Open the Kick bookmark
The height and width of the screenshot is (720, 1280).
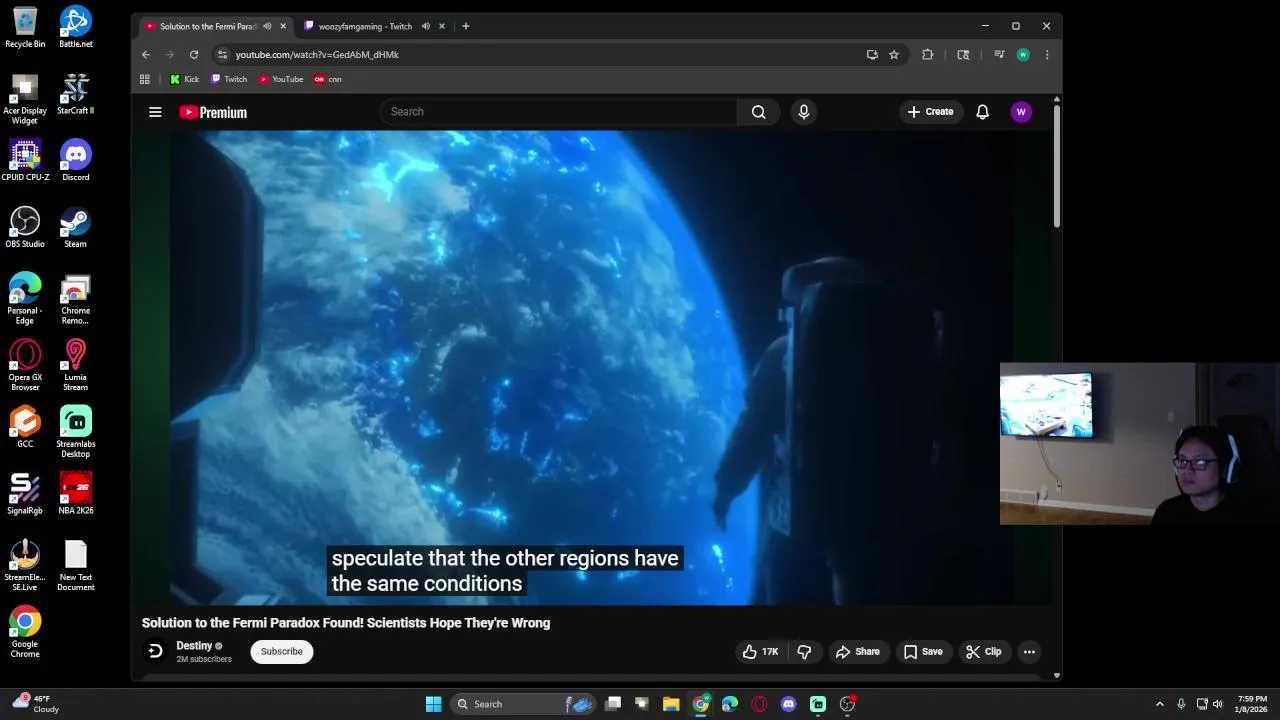[x=184, y=79]
